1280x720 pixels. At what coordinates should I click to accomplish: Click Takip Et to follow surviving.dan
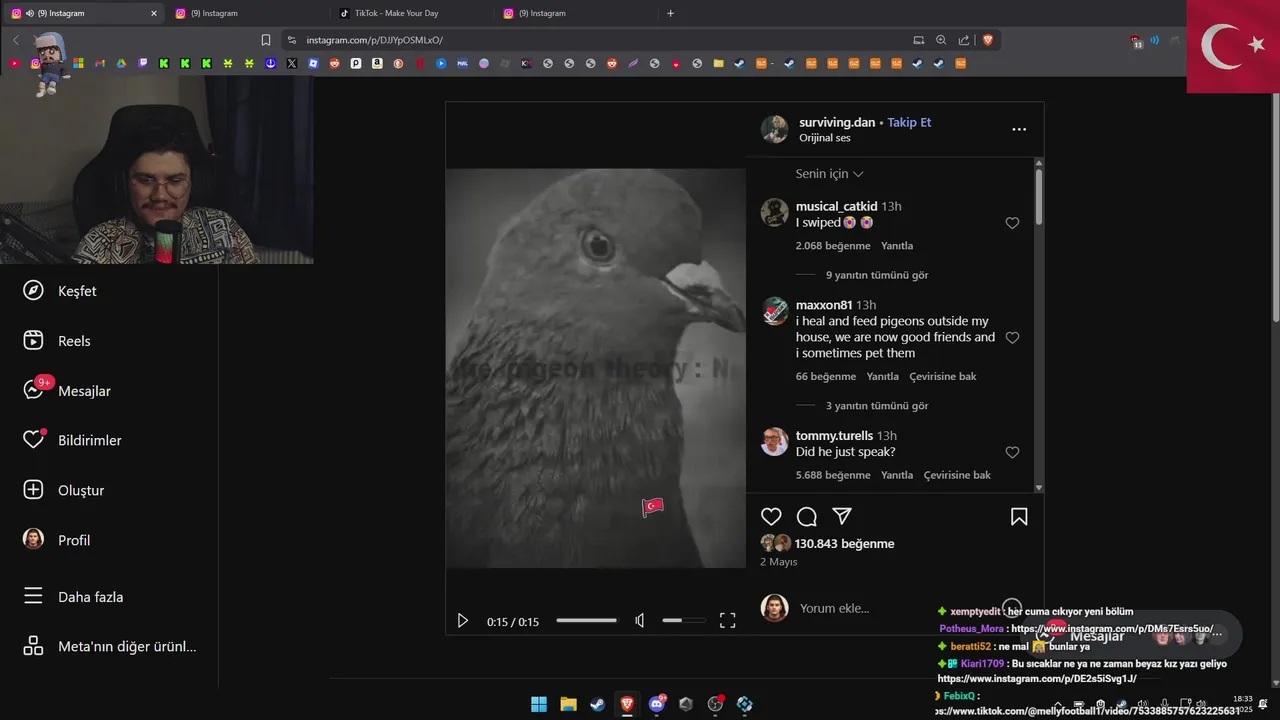pyautogui.click(x=909, y=122)
